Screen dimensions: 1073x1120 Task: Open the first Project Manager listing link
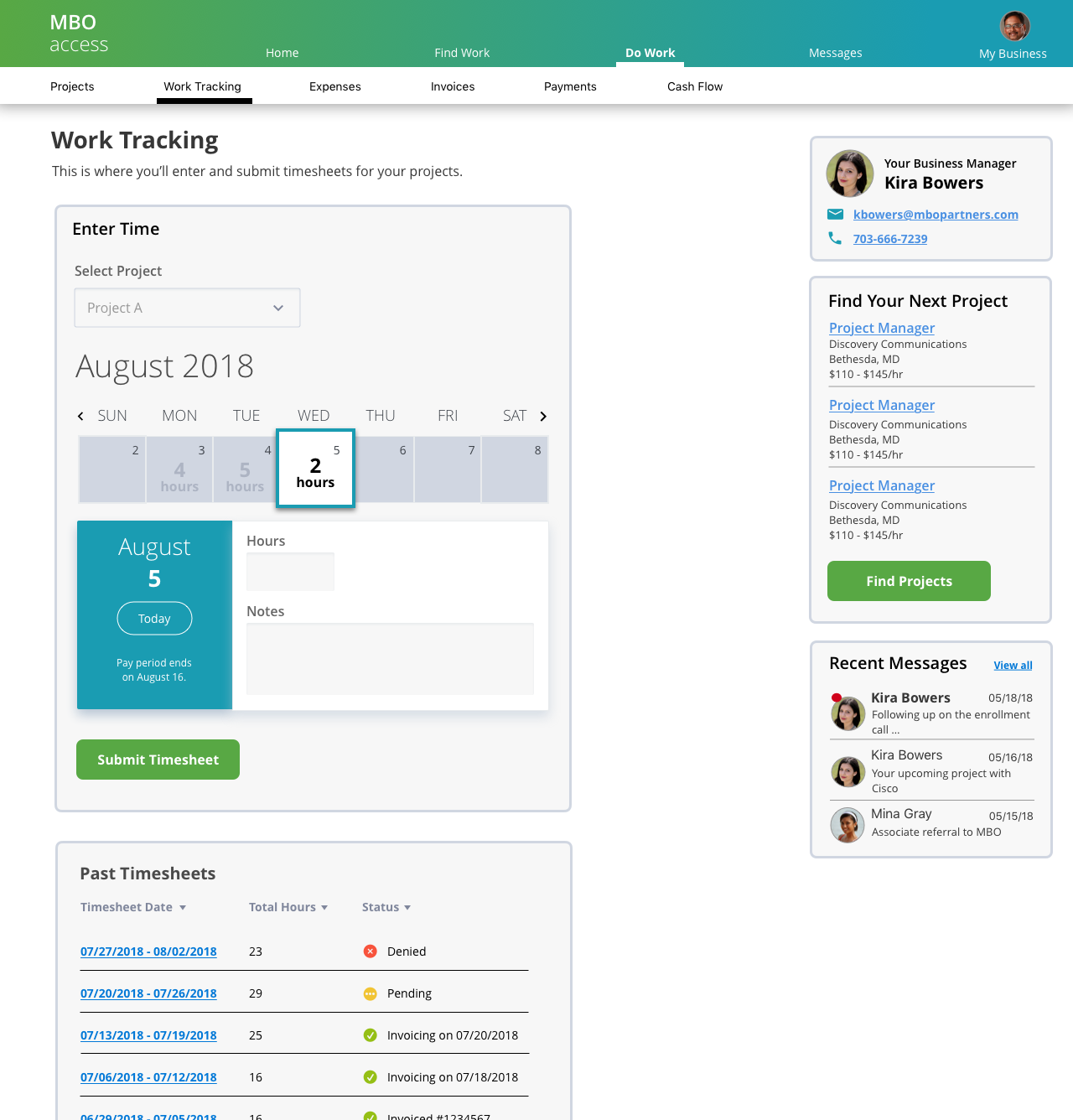[882, 328]
